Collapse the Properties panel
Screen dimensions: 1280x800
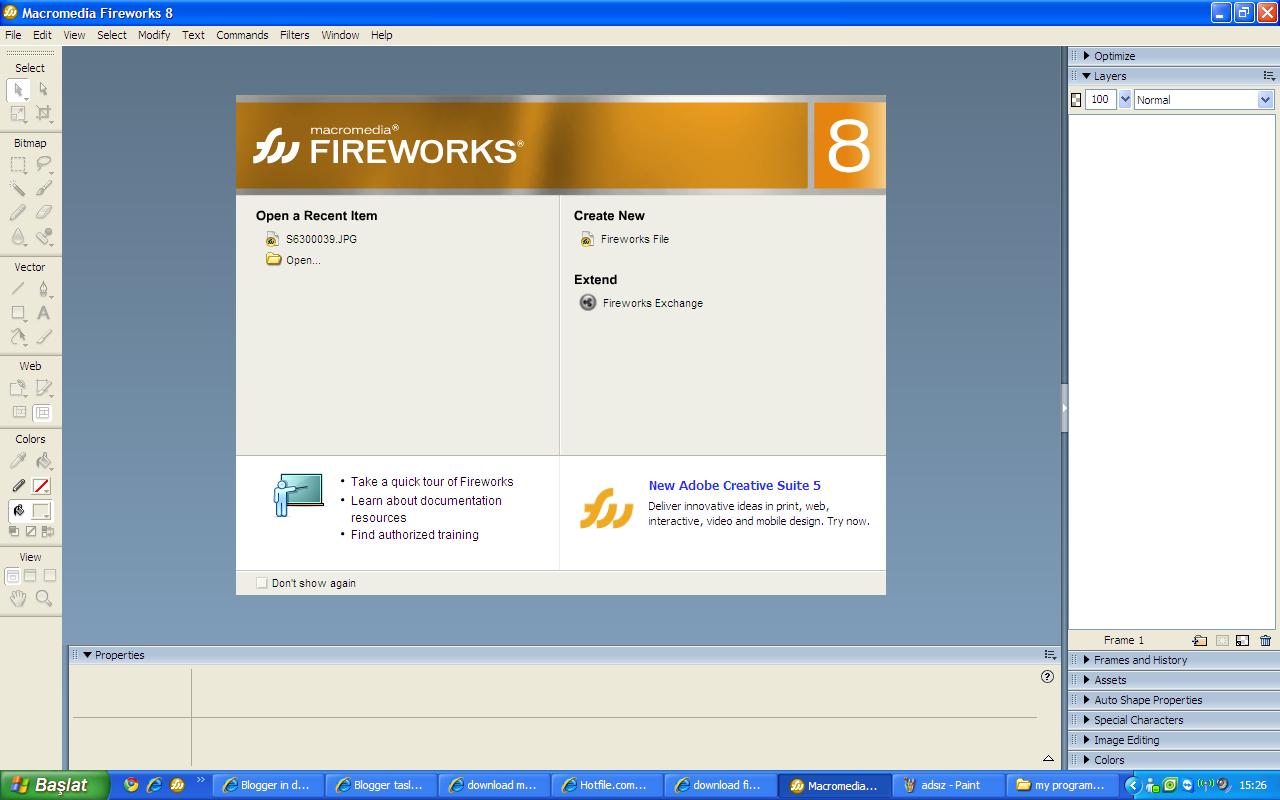click(87, 655)
